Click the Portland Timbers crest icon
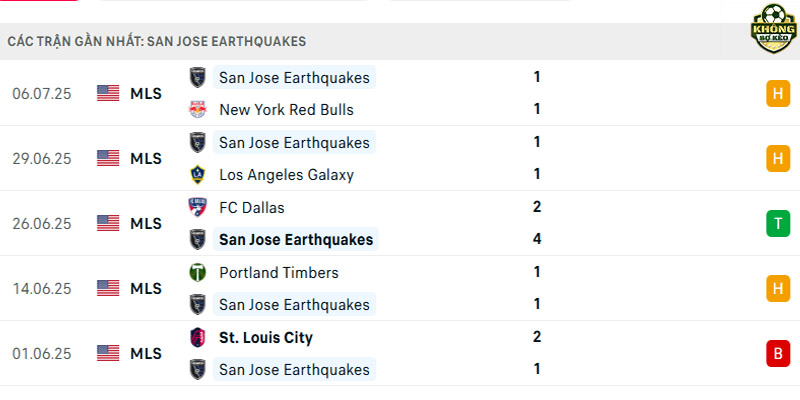The height and width of the screenshot is (400, 800). point(197,272)
